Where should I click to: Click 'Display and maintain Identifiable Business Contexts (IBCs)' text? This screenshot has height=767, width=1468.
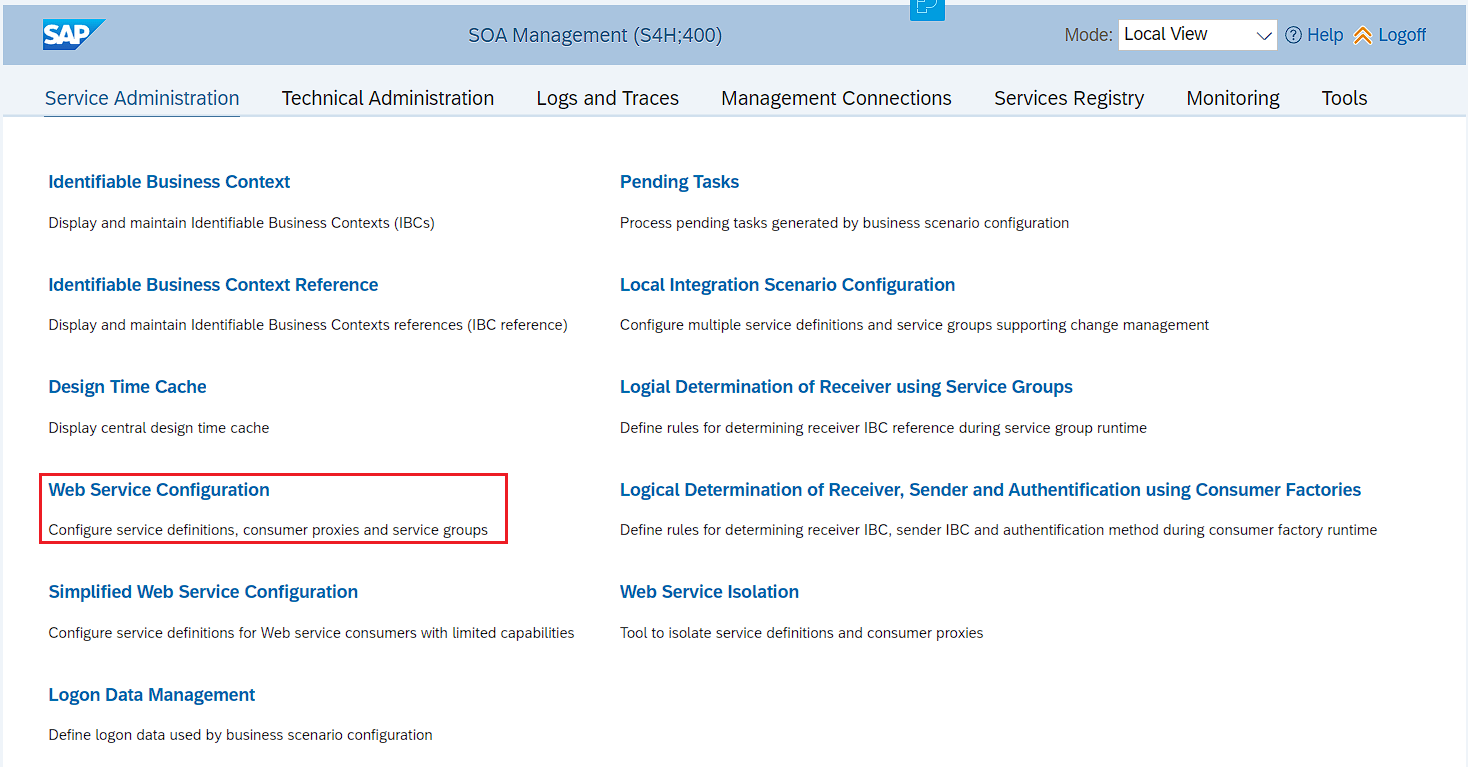241,223
